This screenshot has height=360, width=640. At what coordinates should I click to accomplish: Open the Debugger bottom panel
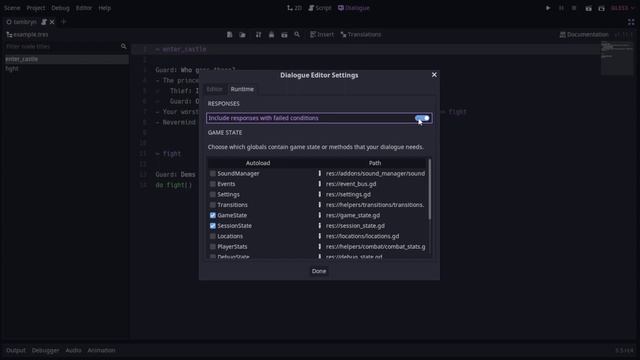point(45,350)
